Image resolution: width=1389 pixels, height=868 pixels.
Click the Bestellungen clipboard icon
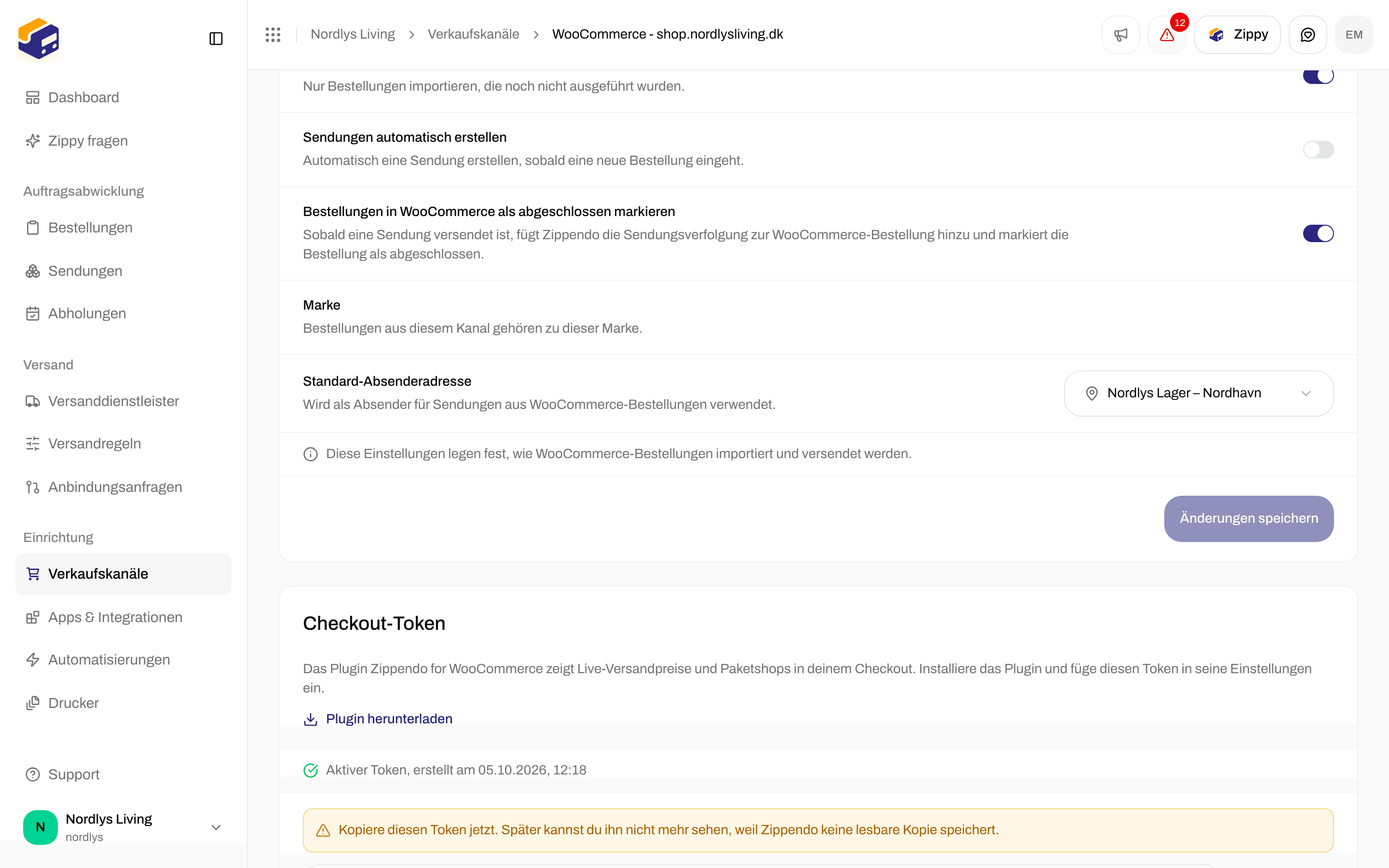click(x=33, y=228)
